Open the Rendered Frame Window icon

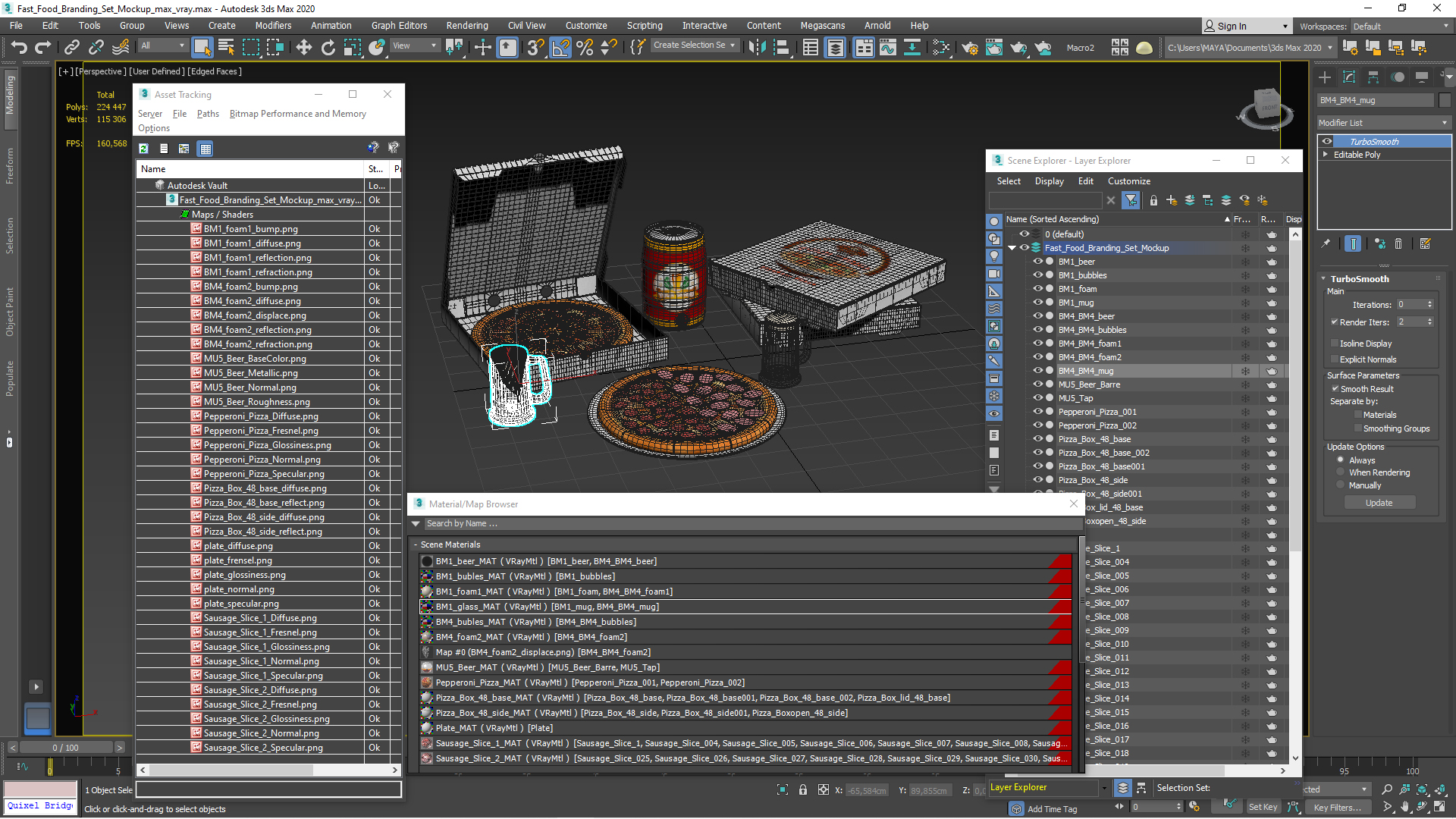coord(993,48)
